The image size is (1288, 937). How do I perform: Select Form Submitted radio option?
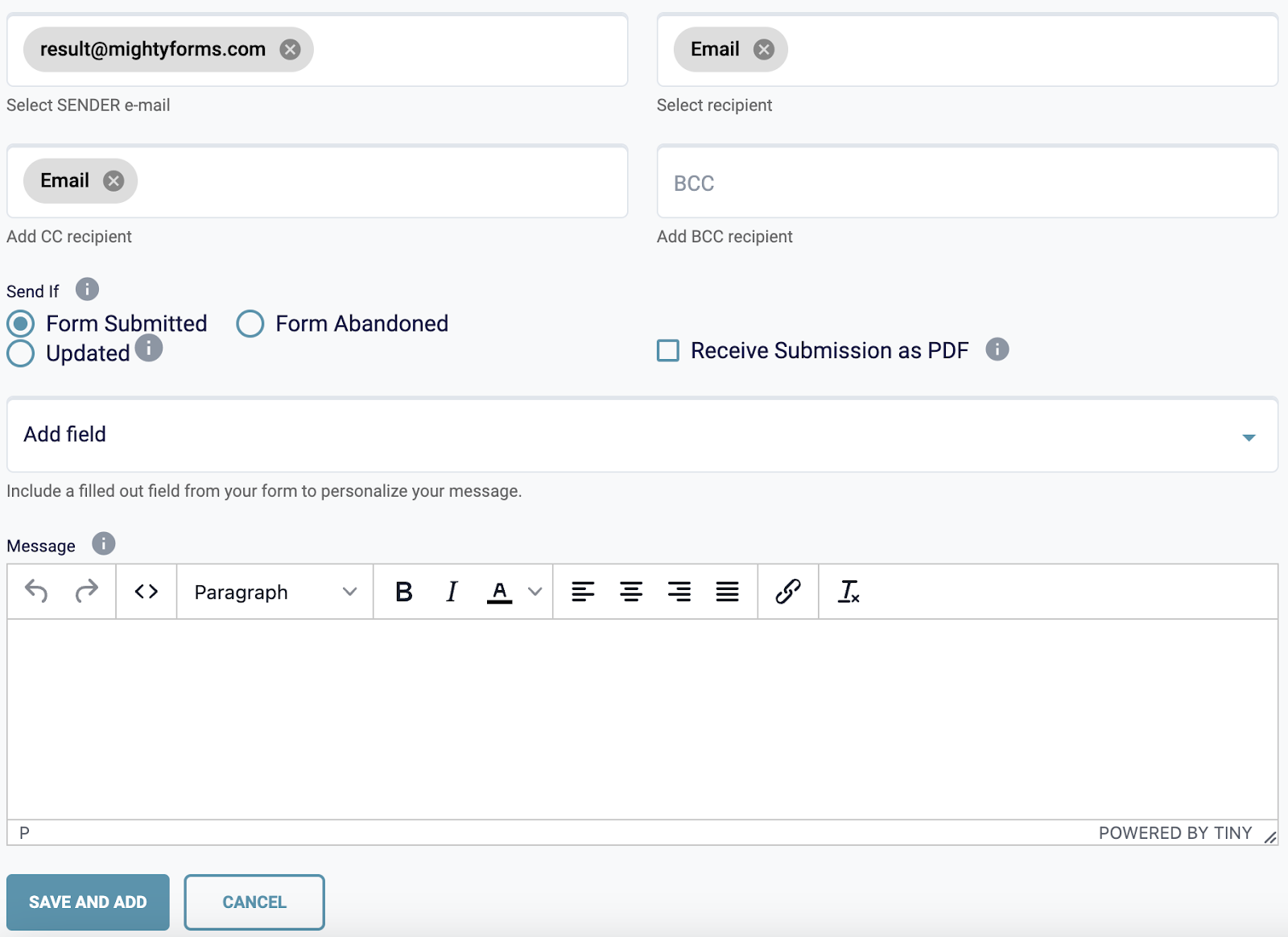[x=21, y=324]
